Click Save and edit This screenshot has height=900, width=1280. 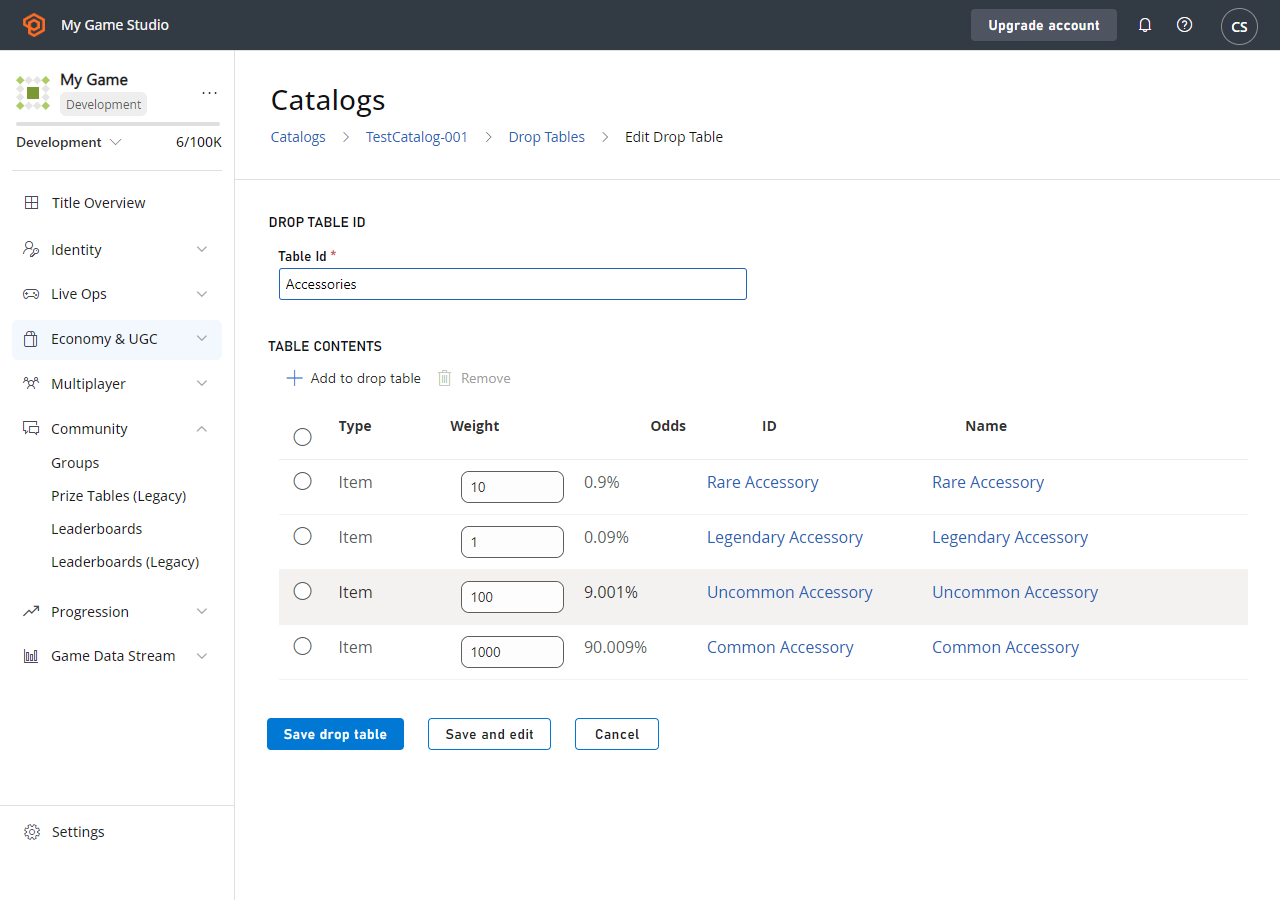(489, 734)
